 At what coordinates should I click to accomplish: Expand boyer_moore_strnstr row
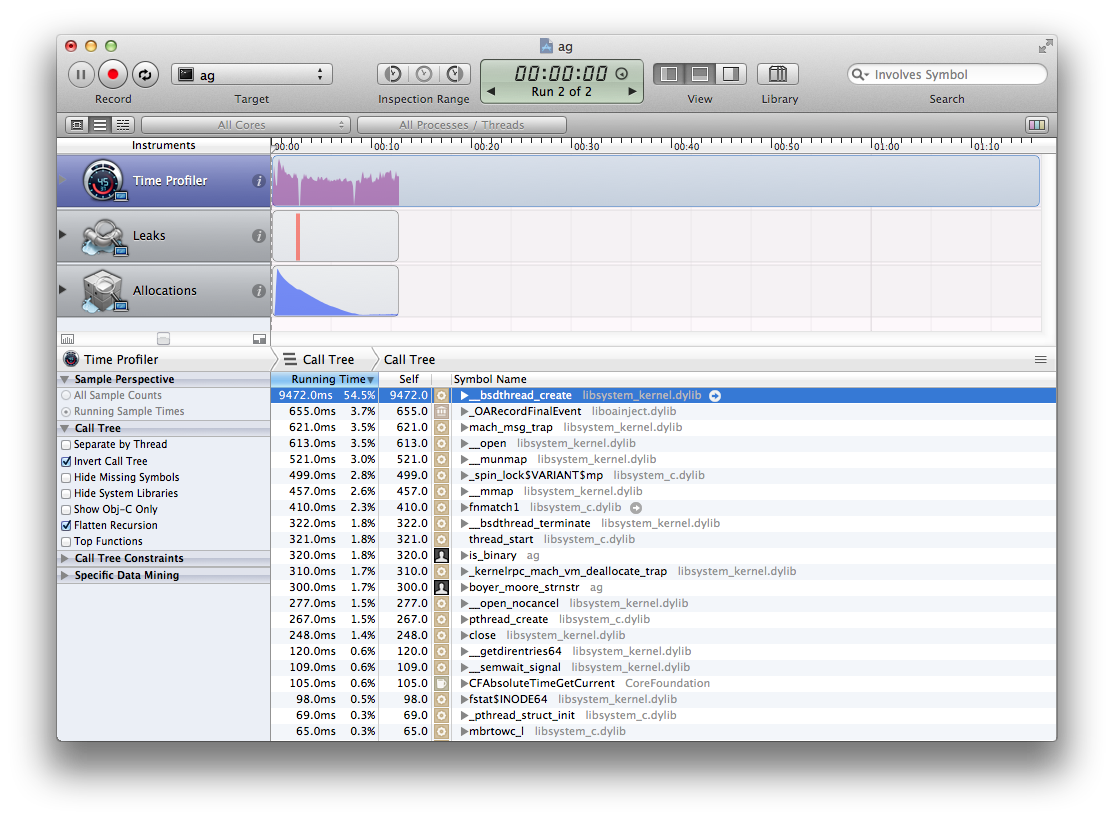[x=464, y=588]
